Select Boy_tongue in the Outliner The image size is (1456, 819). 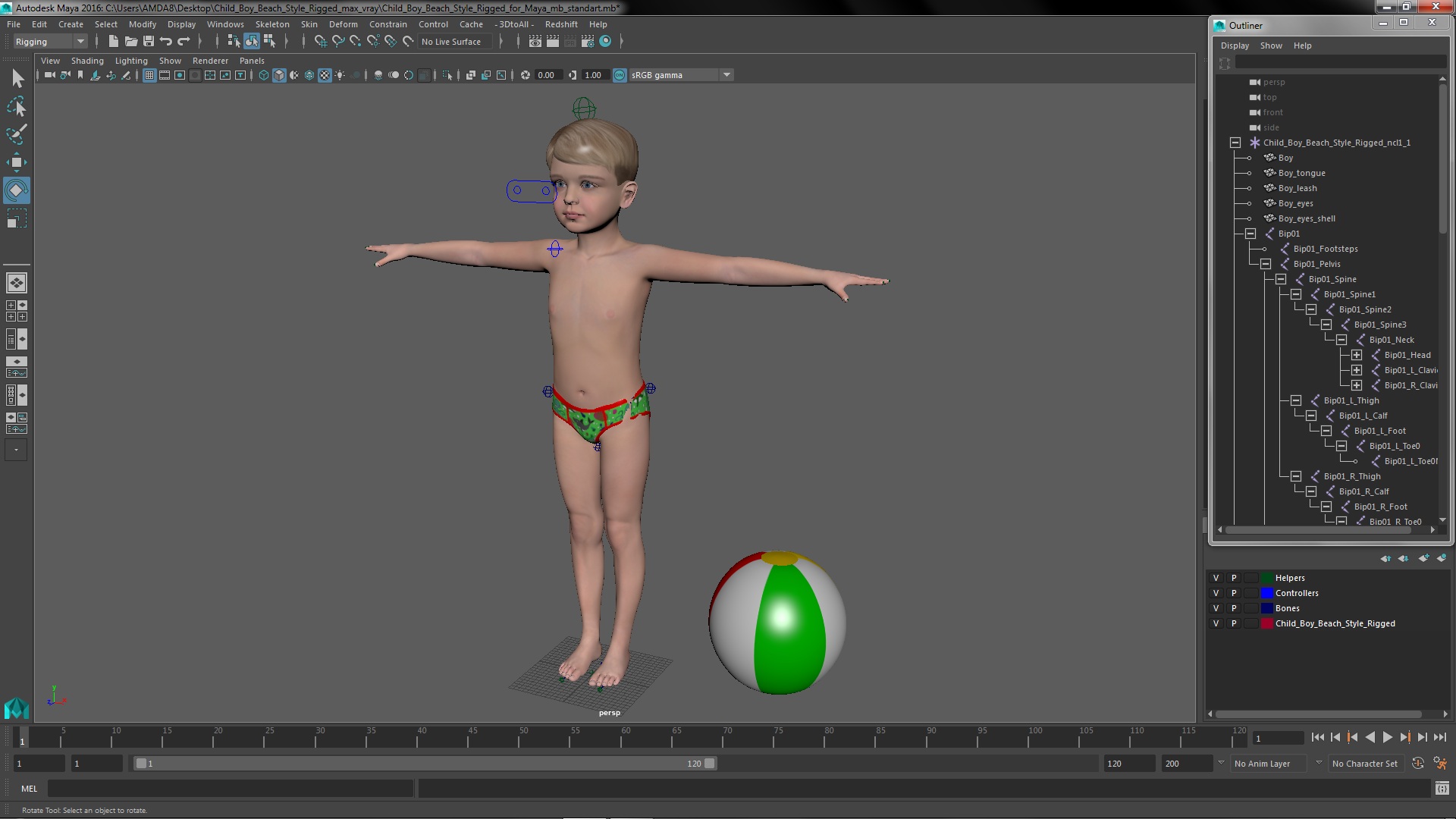pos(1301,173)
